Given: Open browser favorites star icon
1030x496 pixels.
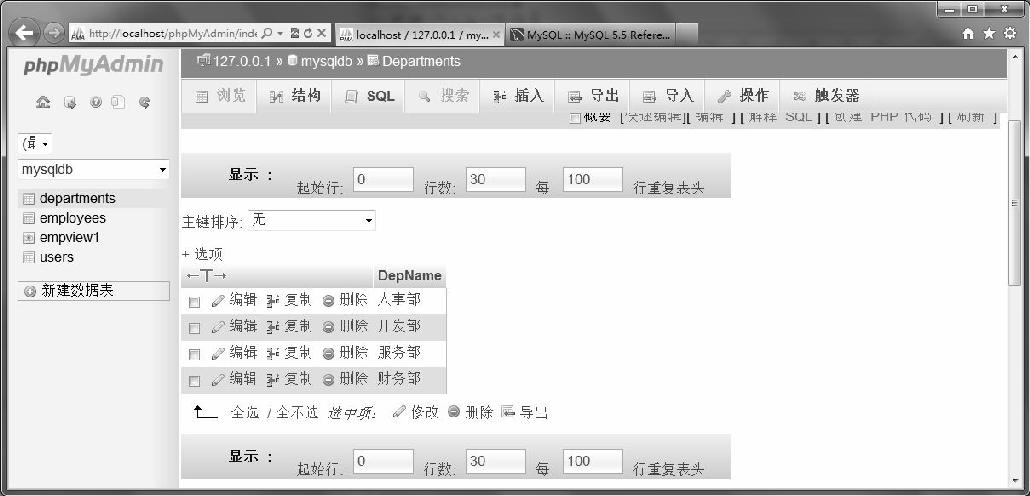Looking at the screenshot, I should pos(989,34).
